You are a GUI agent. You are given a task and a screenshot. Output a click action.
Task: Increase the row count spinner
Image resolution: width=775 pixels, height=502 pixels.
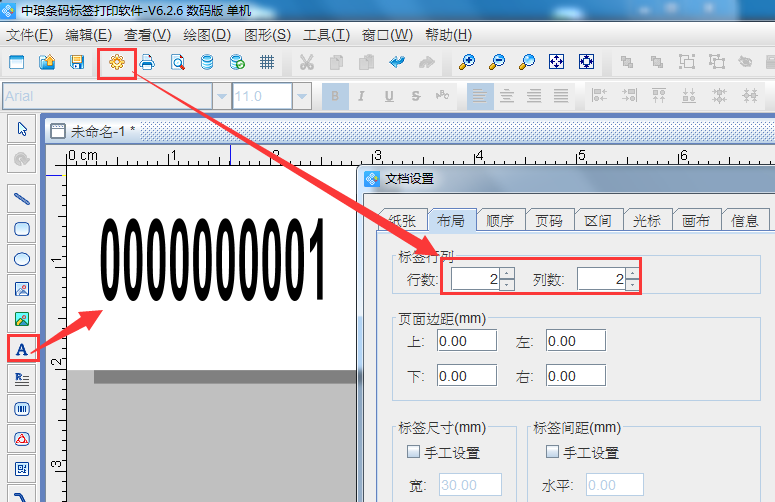[x=507, y=274]
